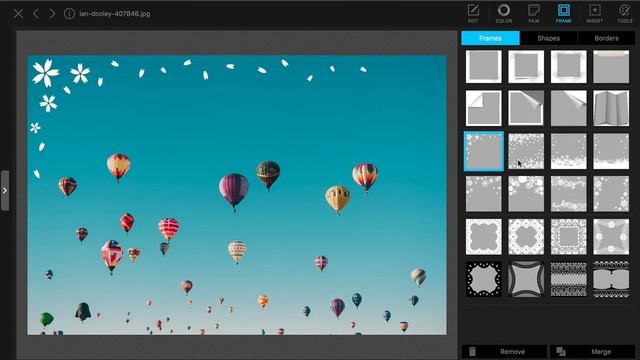Select the curled corner white border frame thumbnail

526,108
